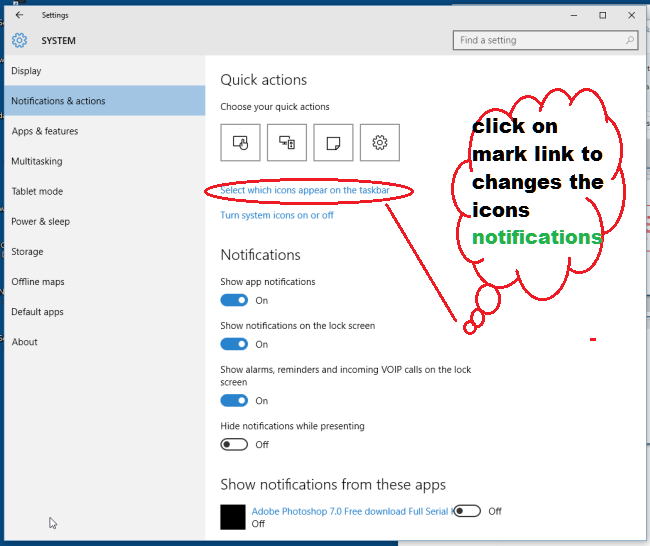This screenshot has width=650, height=546.
Task: Close the Settings window
Action: [x=631, y=15]
